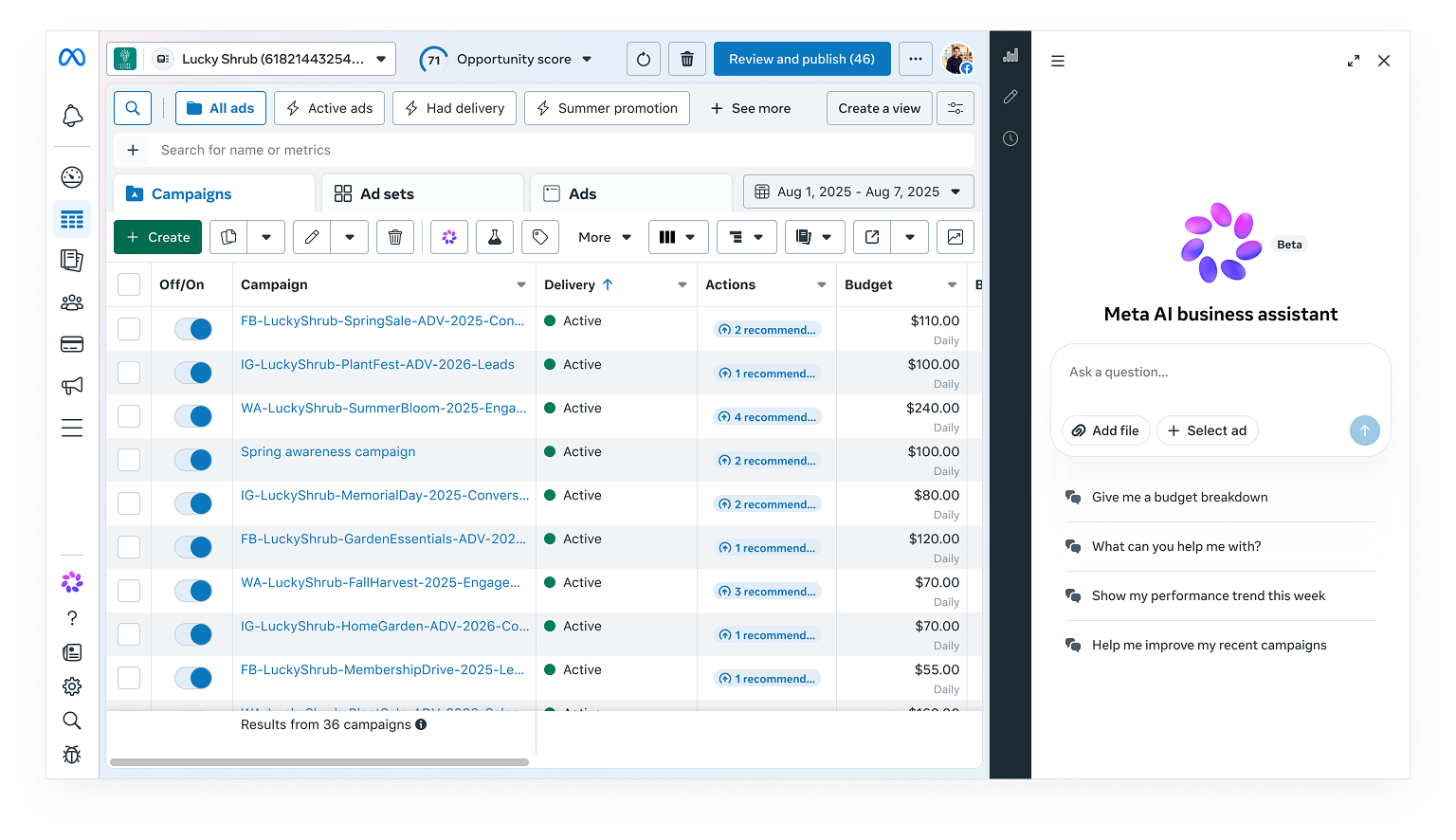Switch to the Ad sets tab
This screenshot has width=1456, height=840.
423,193
